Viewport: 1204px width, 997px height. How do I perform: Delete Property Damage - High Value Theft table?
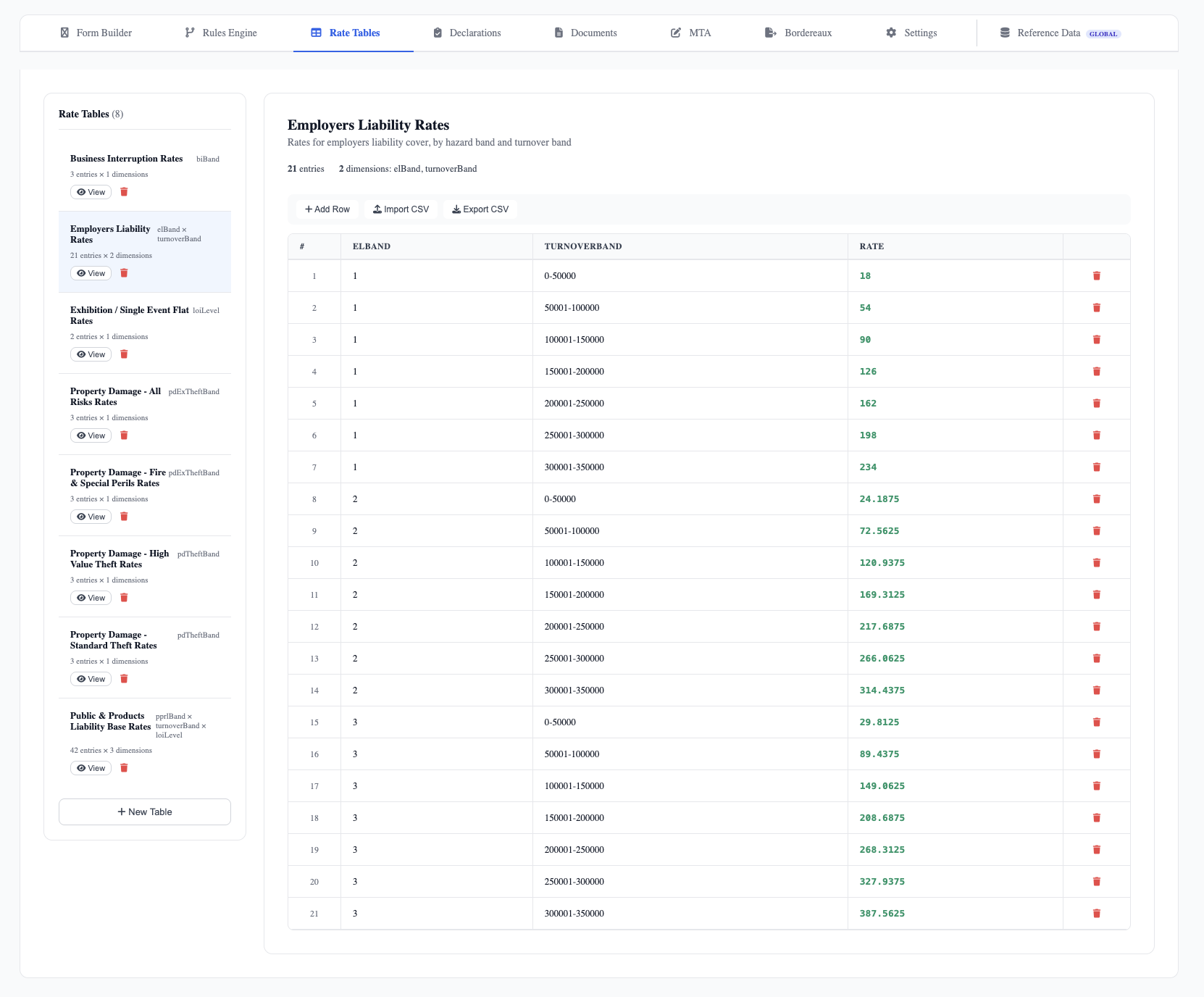pos(124,598)
